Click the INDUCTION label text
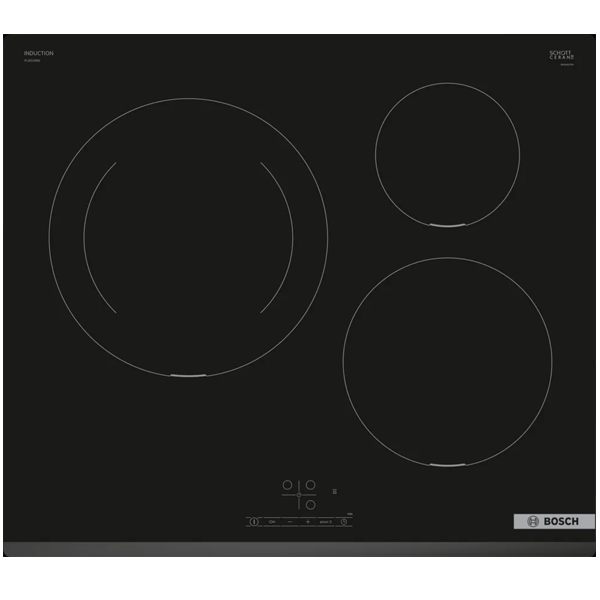600x600 pixels. 39,53
